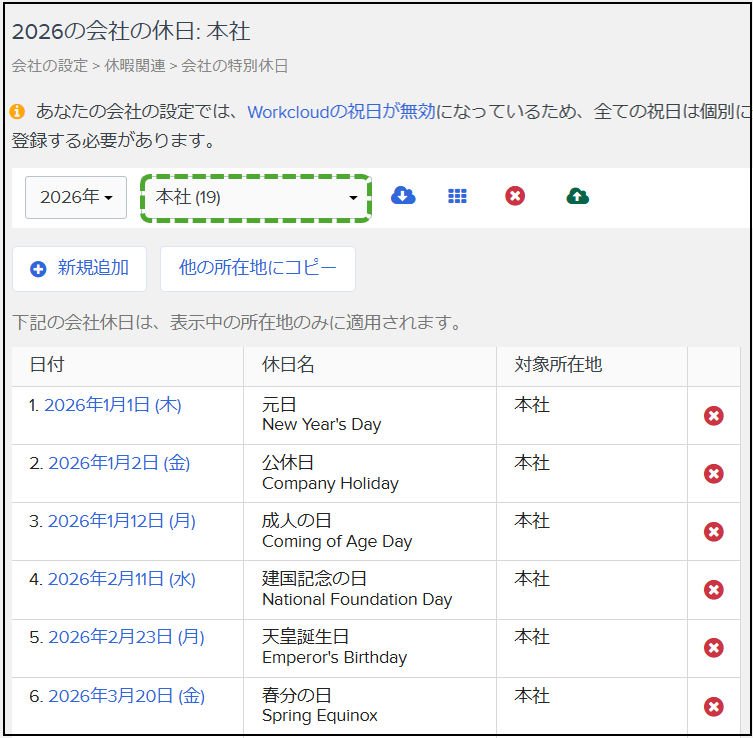Remove the 建国記念の日 holiday entry
The width and height of the screenshot is (753, 738).
713,590
